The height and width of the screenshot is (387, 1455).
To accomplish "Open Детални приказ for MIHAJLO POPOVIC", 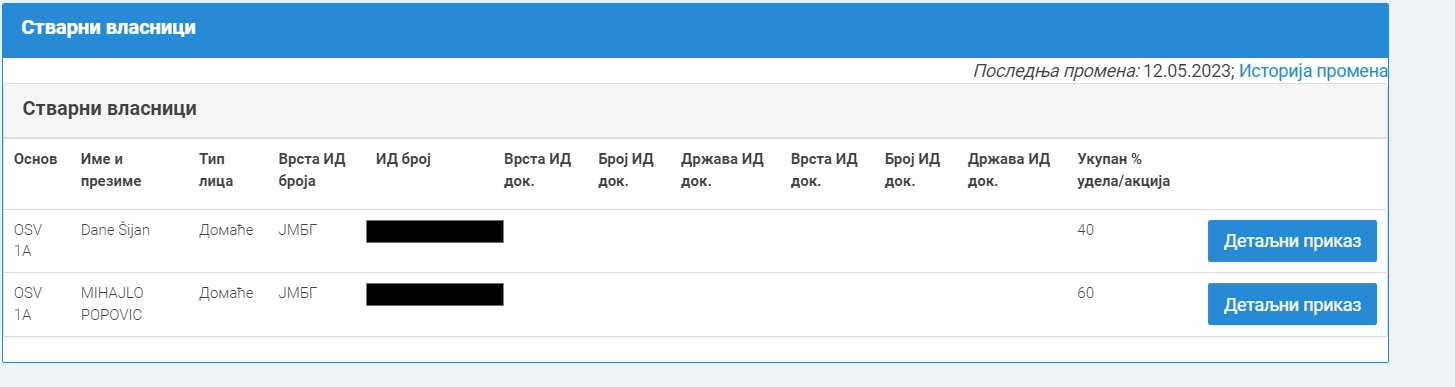I will 1292,304.
